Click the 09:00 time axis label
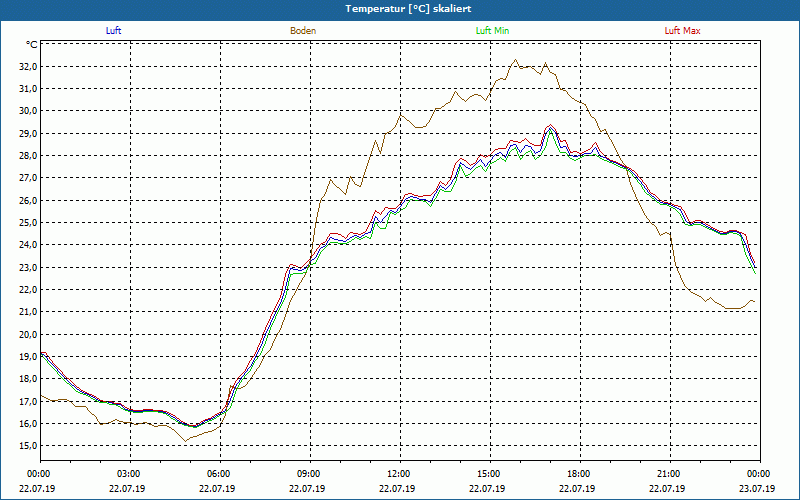 point(310,473)
